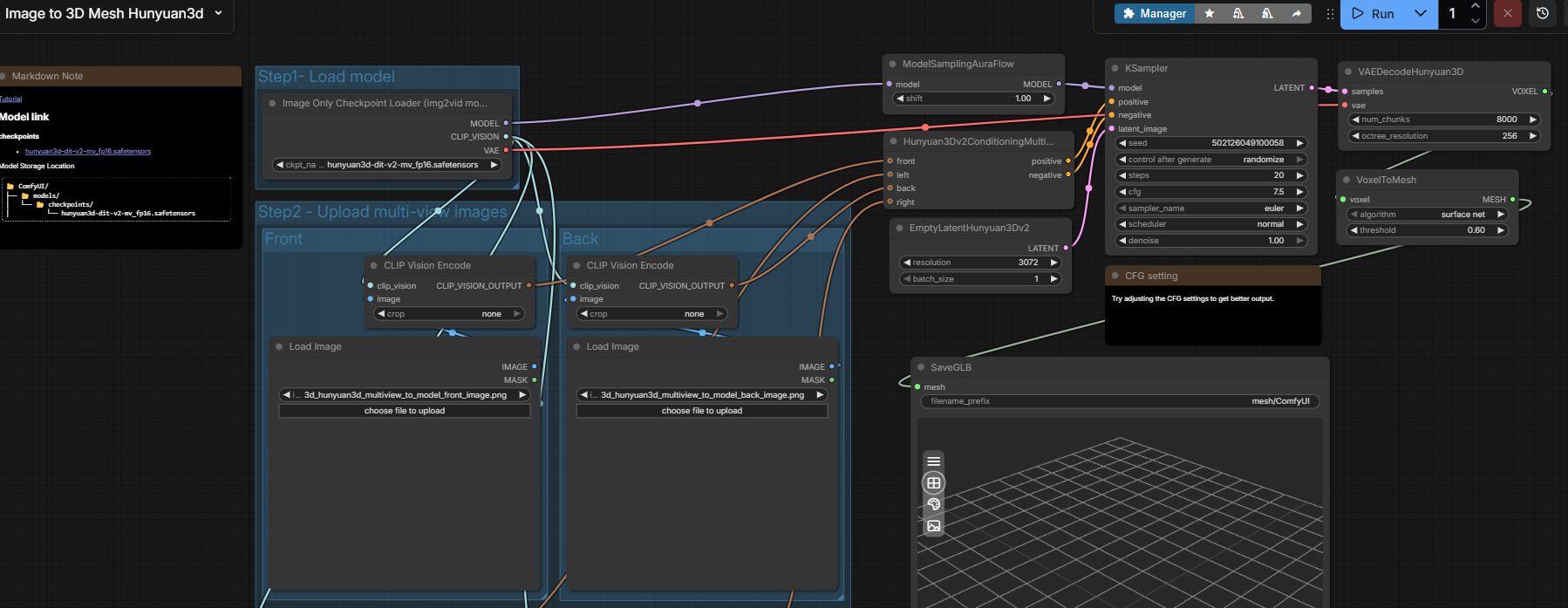The width and height of the screenshot is (1568, 608).
Task: Click the 'Step1- Load model' group title
Action: point(326,77)
